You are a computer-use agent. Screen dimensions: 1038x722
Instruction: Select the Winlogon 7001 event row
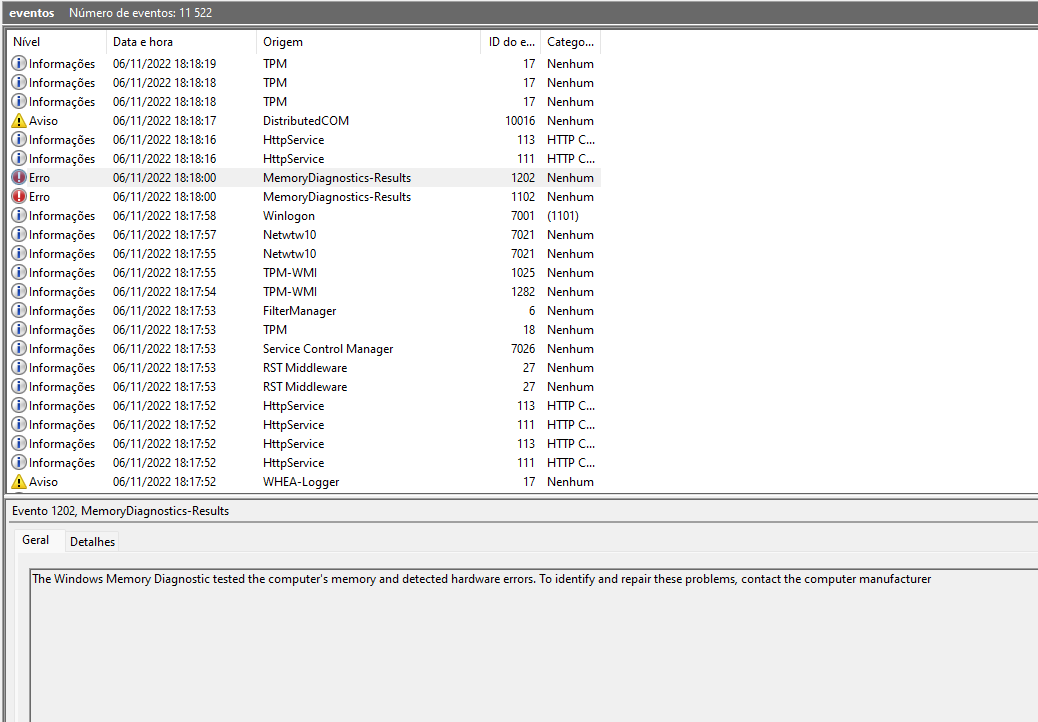pos(289,215)
